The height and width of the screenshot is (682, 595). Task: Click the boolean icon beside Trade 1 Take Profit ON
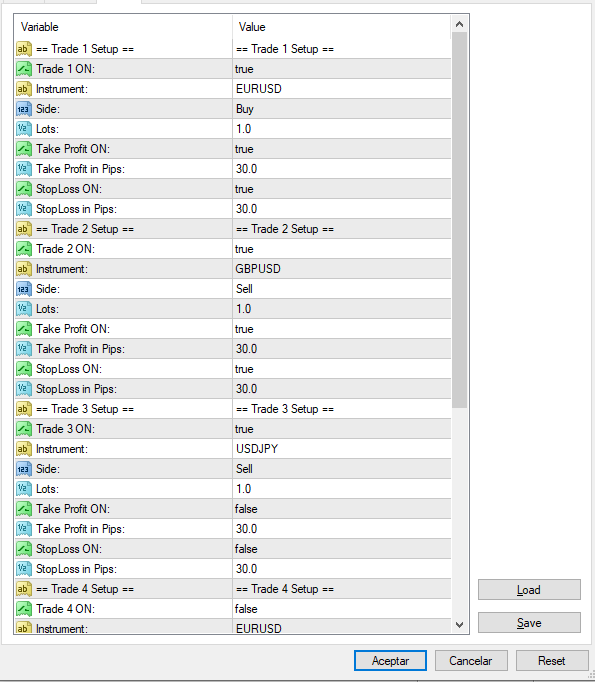pos(24,149)
